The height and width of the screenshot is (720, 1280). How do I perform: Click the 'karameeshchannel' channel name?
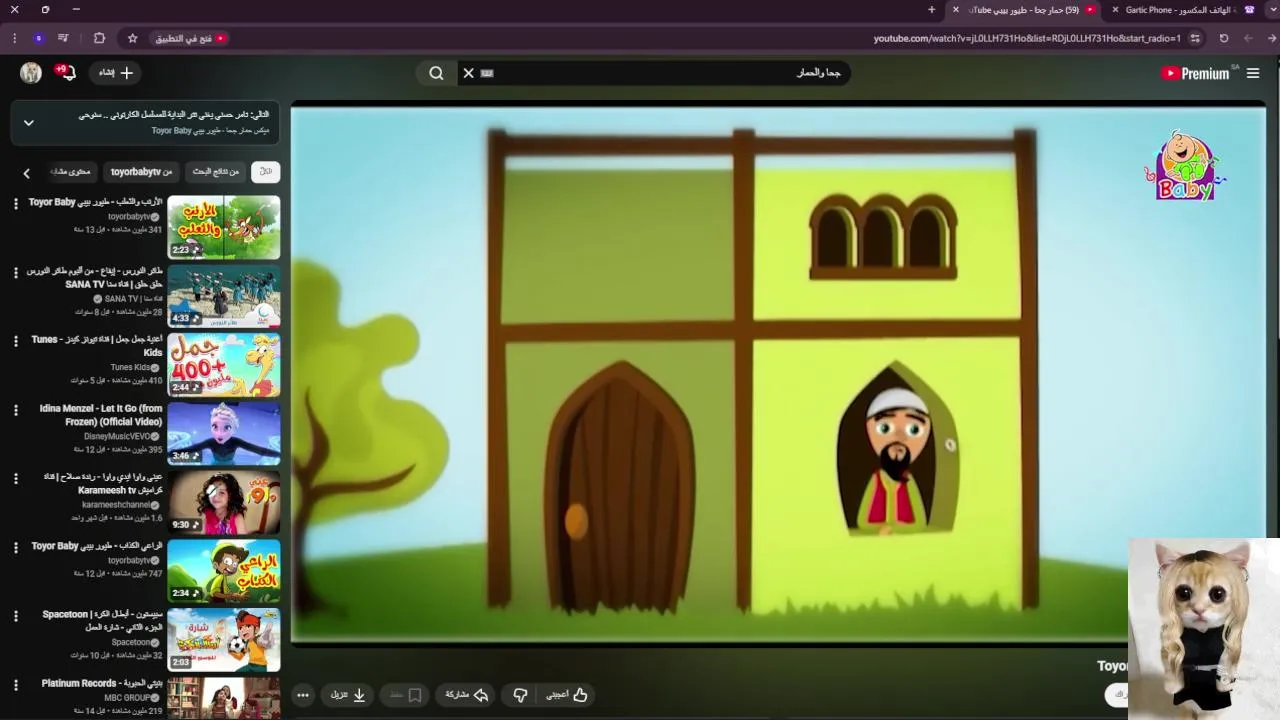click(115, 505)
